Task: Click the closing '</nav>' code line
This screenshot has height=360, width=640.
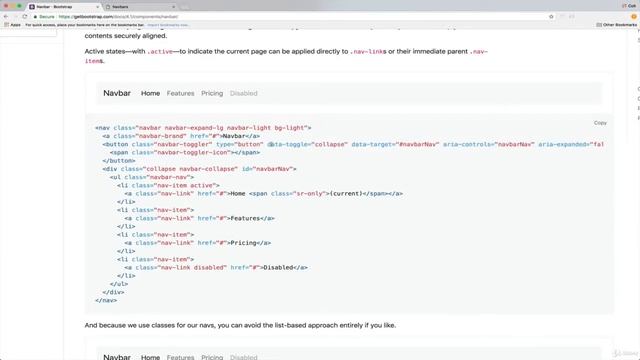Action: tap(106, 300)
